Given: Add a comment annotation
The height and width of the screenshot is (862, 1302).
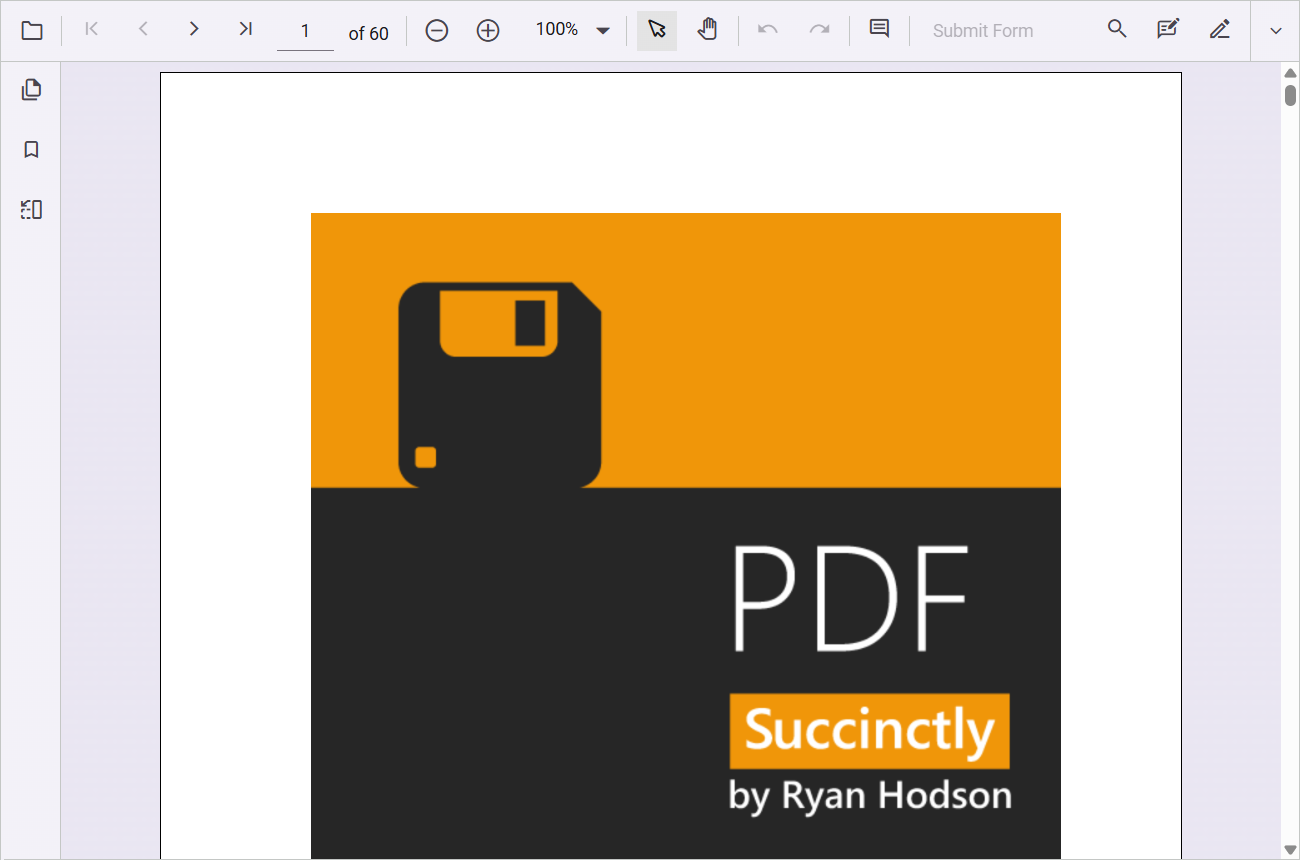Looking at the screenshot, I should (x=879, y=29).
